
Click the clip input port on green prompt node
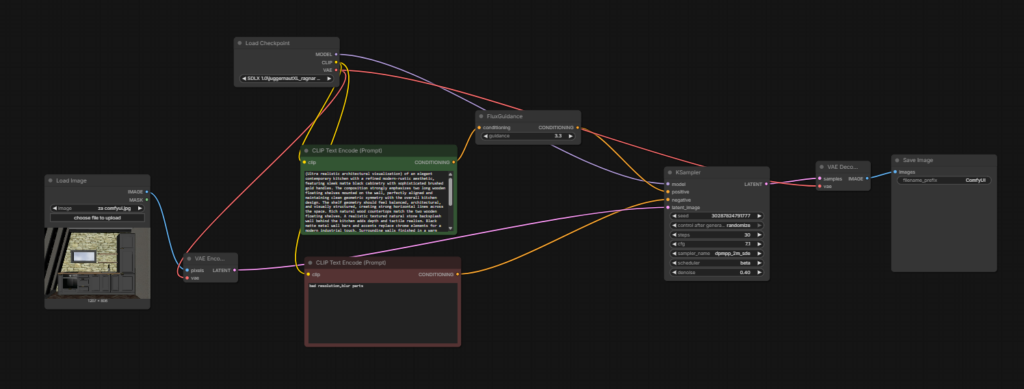click(304, 162)
